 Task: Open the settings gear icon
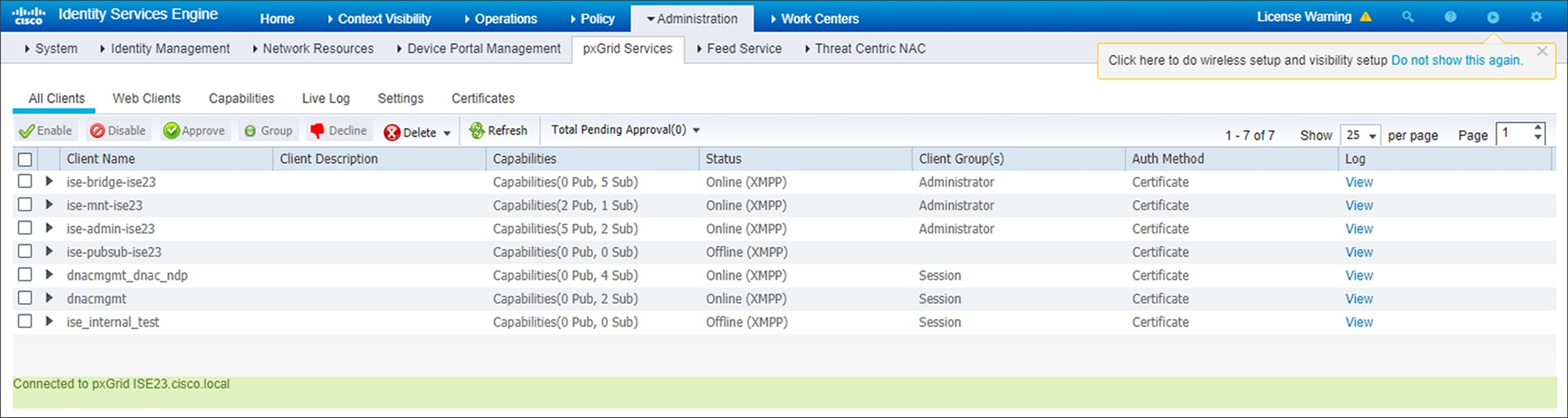tap(1536, 17)
